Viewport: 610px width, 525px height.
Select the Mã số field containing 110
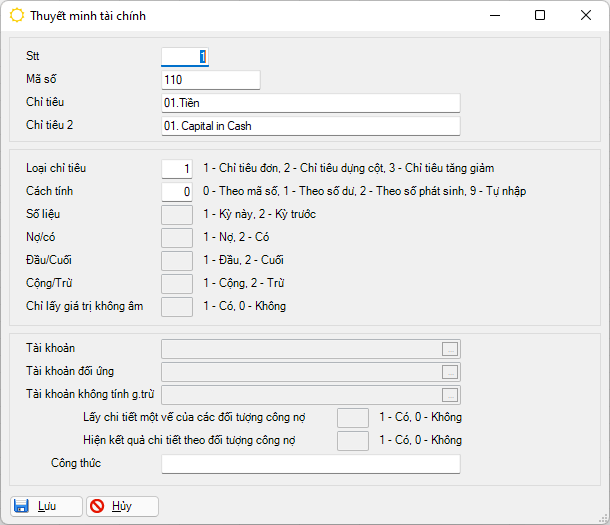[x=210, y=80]
